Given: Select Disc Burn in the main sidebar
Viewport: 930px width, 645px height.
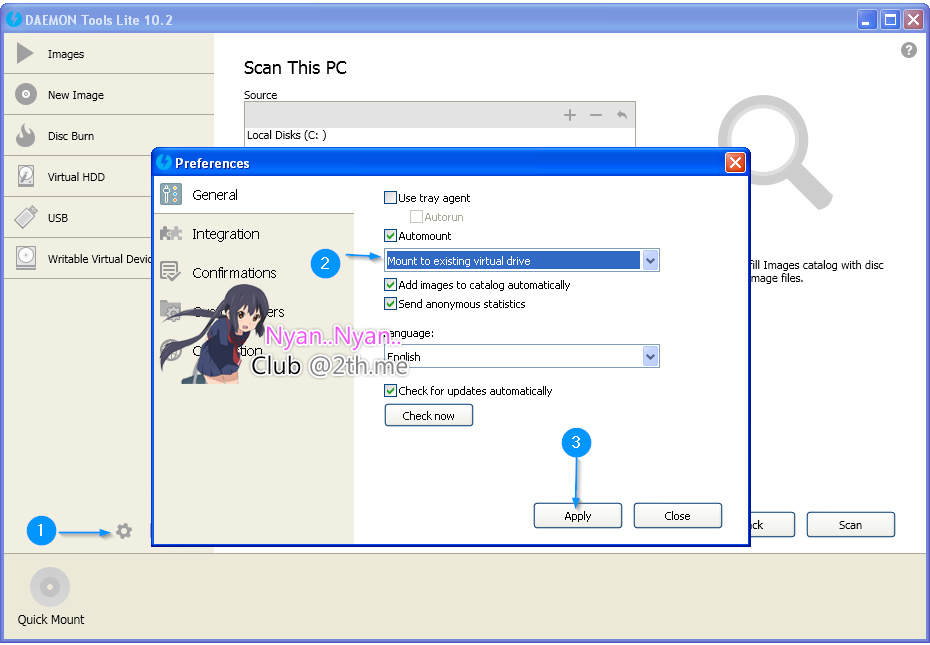Looking at the screenshot, I should pos(109,136).
